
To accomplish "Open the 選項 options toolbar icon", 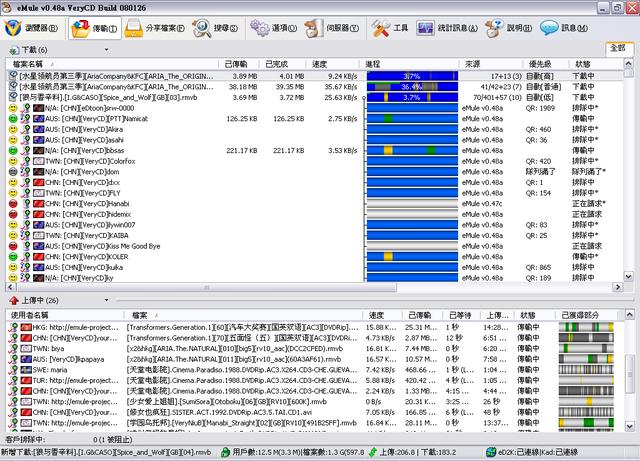I will (x=287, y=28).
